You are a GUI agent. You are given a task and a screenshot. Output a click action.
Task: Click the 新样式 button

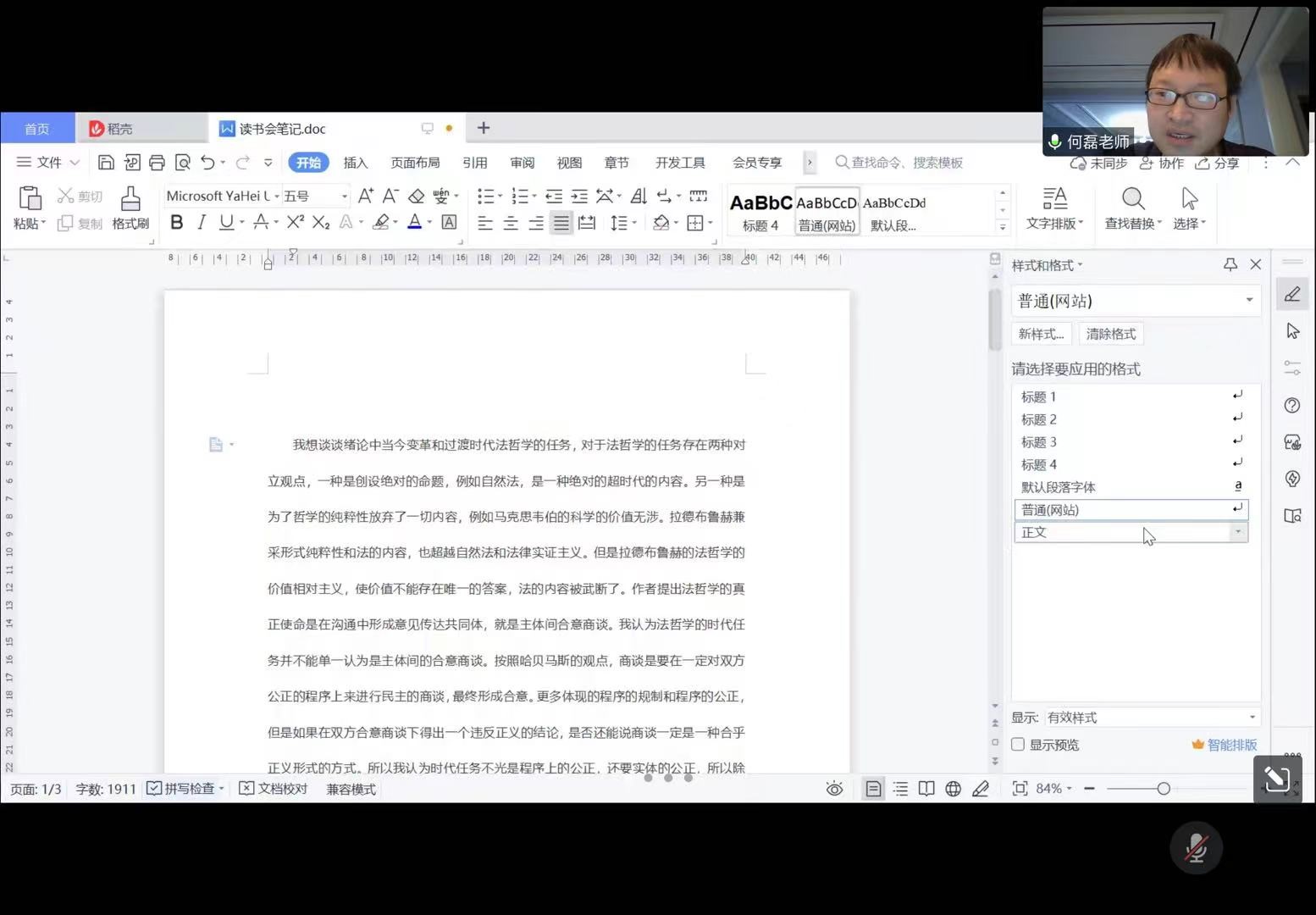pos(1041,334)
